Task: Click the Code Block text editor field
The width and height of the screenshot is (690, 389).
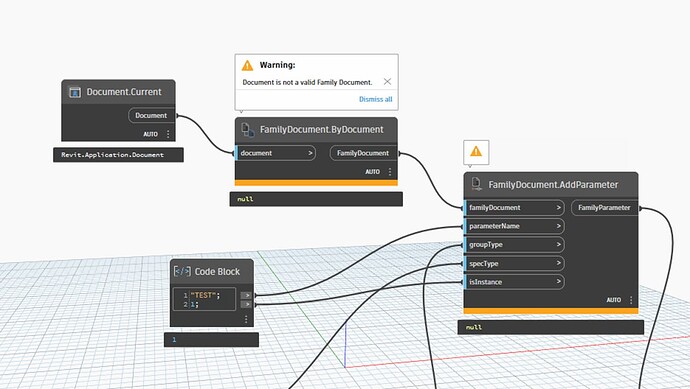Action: point(205,299)
